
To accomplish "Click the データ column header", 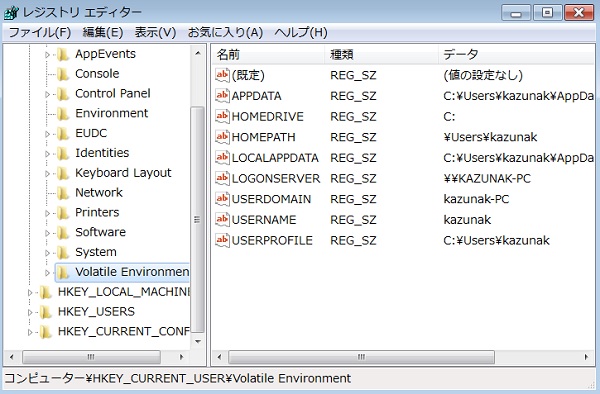I will click(517, 55).
